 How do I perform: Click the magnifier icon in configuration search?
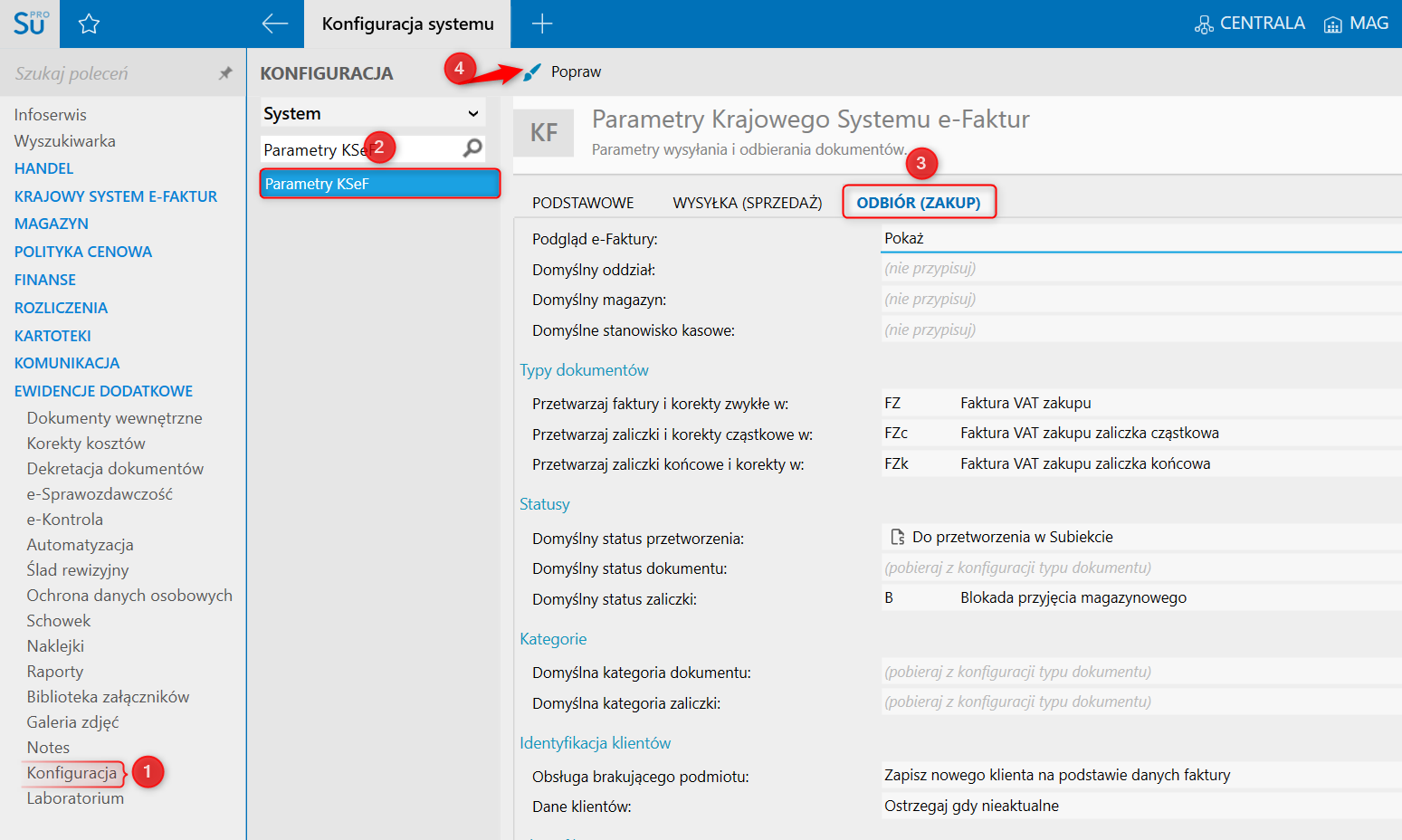472,148
